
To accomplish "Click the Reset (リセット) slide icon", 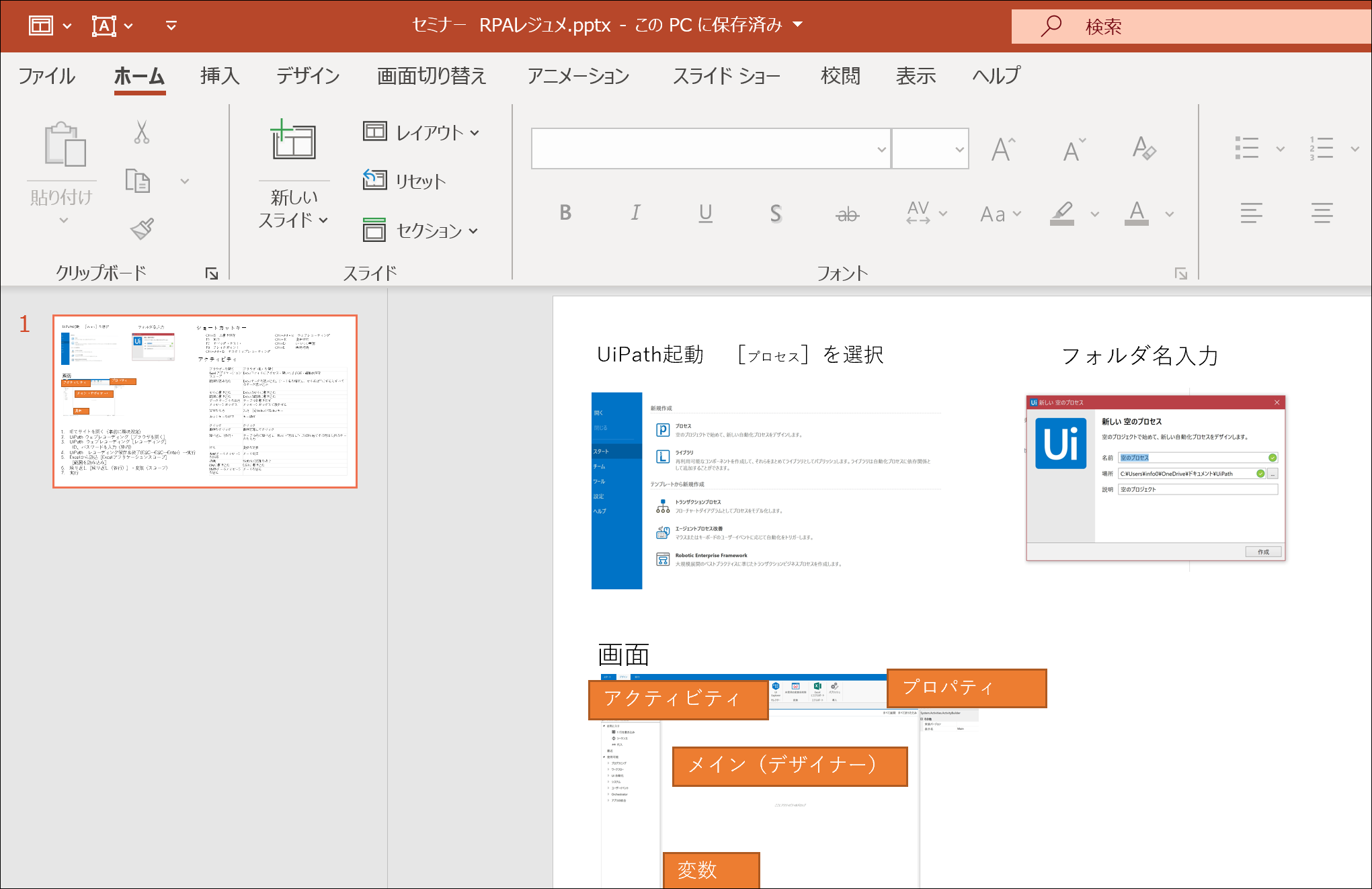I will coord(375,180).
